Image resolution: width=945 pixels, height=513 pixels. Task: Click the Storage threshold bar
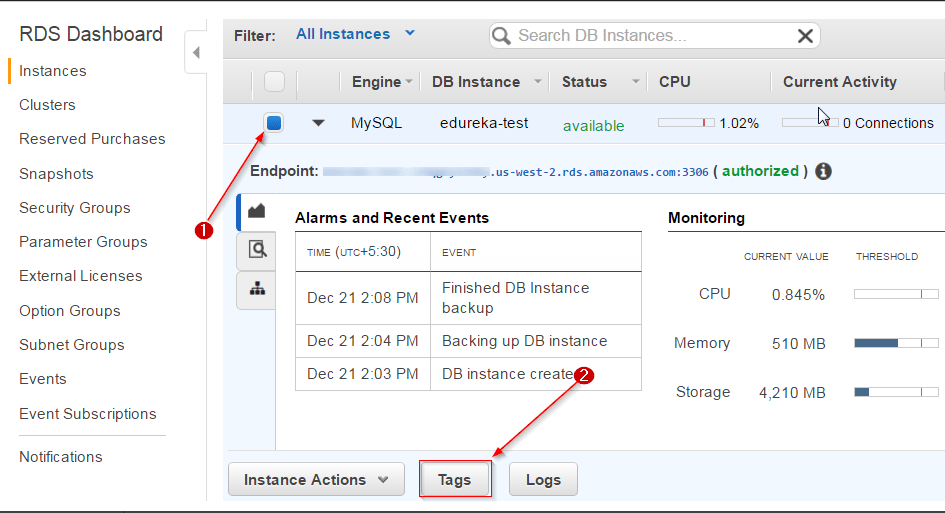click(x=896, y=392)
